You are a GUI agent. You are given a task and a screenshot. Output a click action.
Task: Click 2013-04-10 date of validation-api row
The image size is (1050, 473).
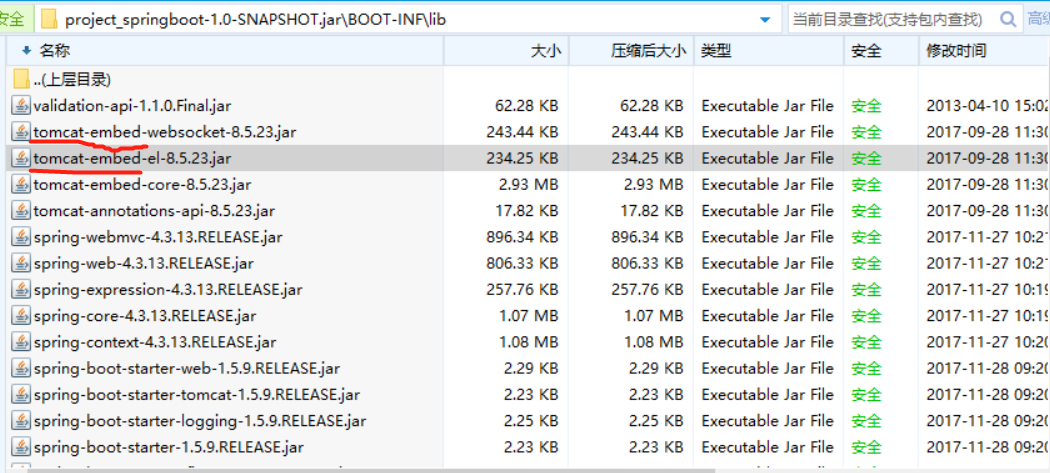988,106
